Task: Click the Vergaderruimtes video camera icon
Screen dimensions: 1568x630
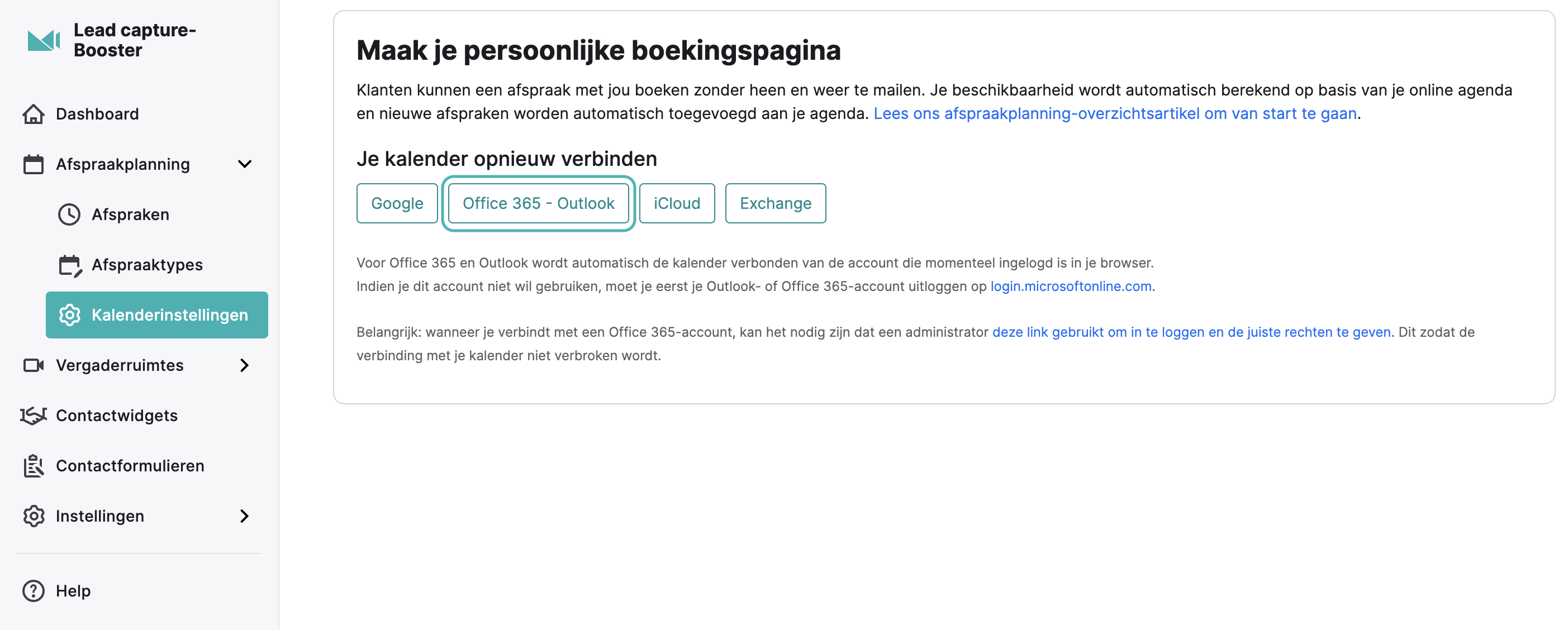Action: [34, 365]
